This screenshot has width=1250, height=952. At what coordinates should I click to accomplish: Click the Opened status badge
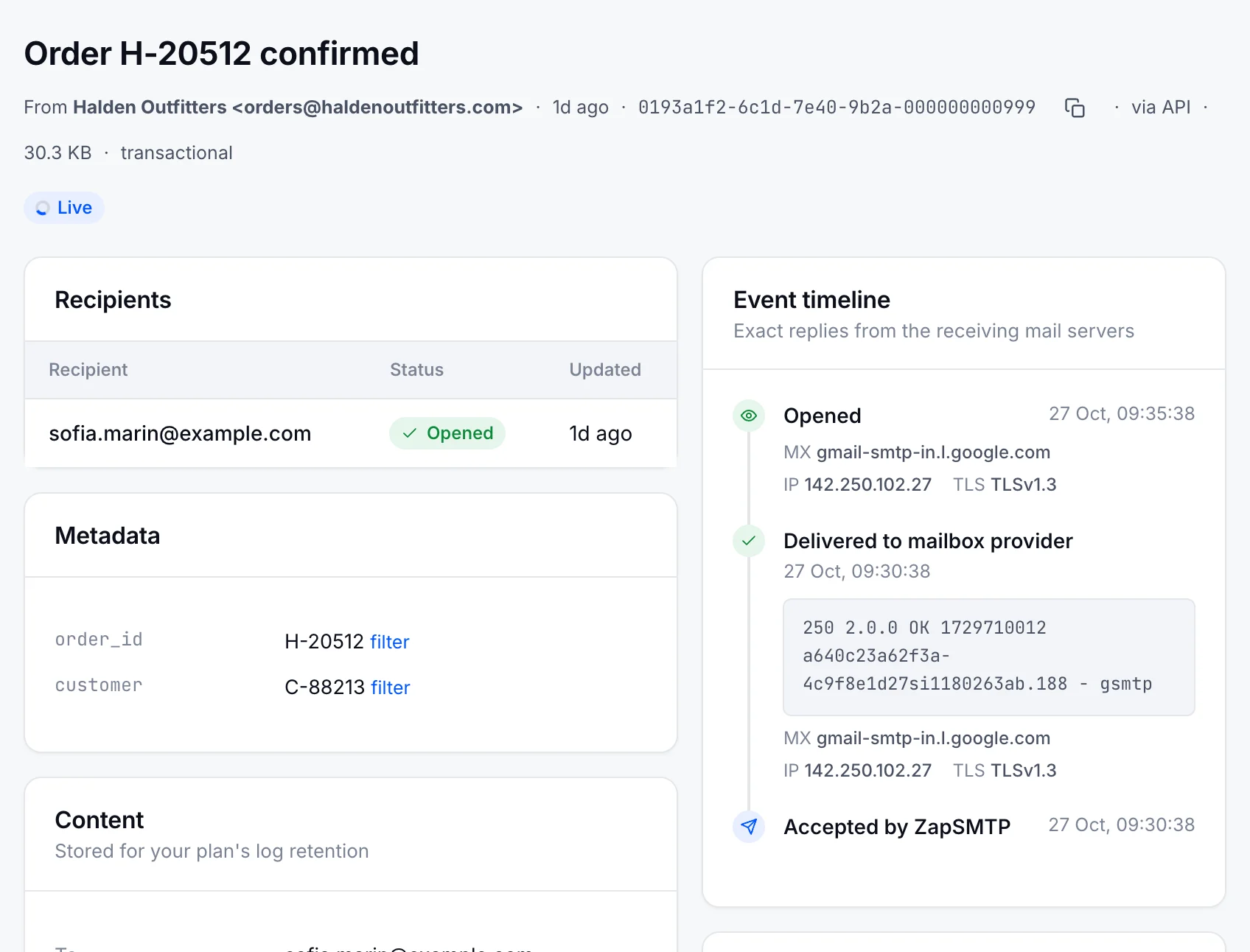pyautogui.click(x=447, y=433)
